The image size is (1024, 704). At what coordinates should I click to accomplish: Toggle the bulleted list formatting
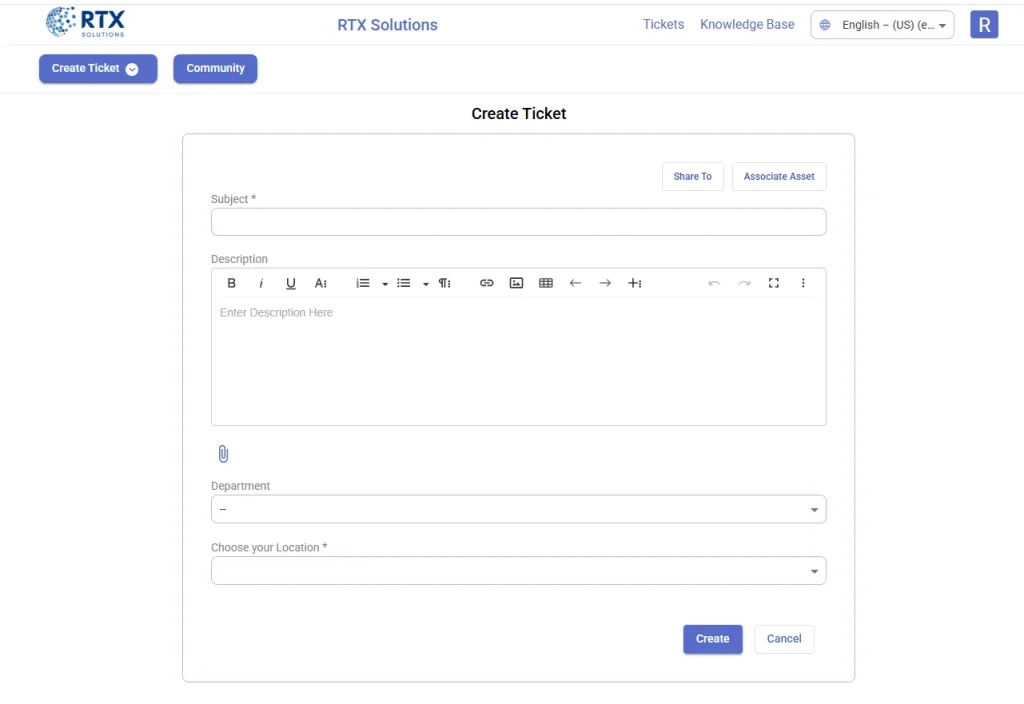point(403,283)
